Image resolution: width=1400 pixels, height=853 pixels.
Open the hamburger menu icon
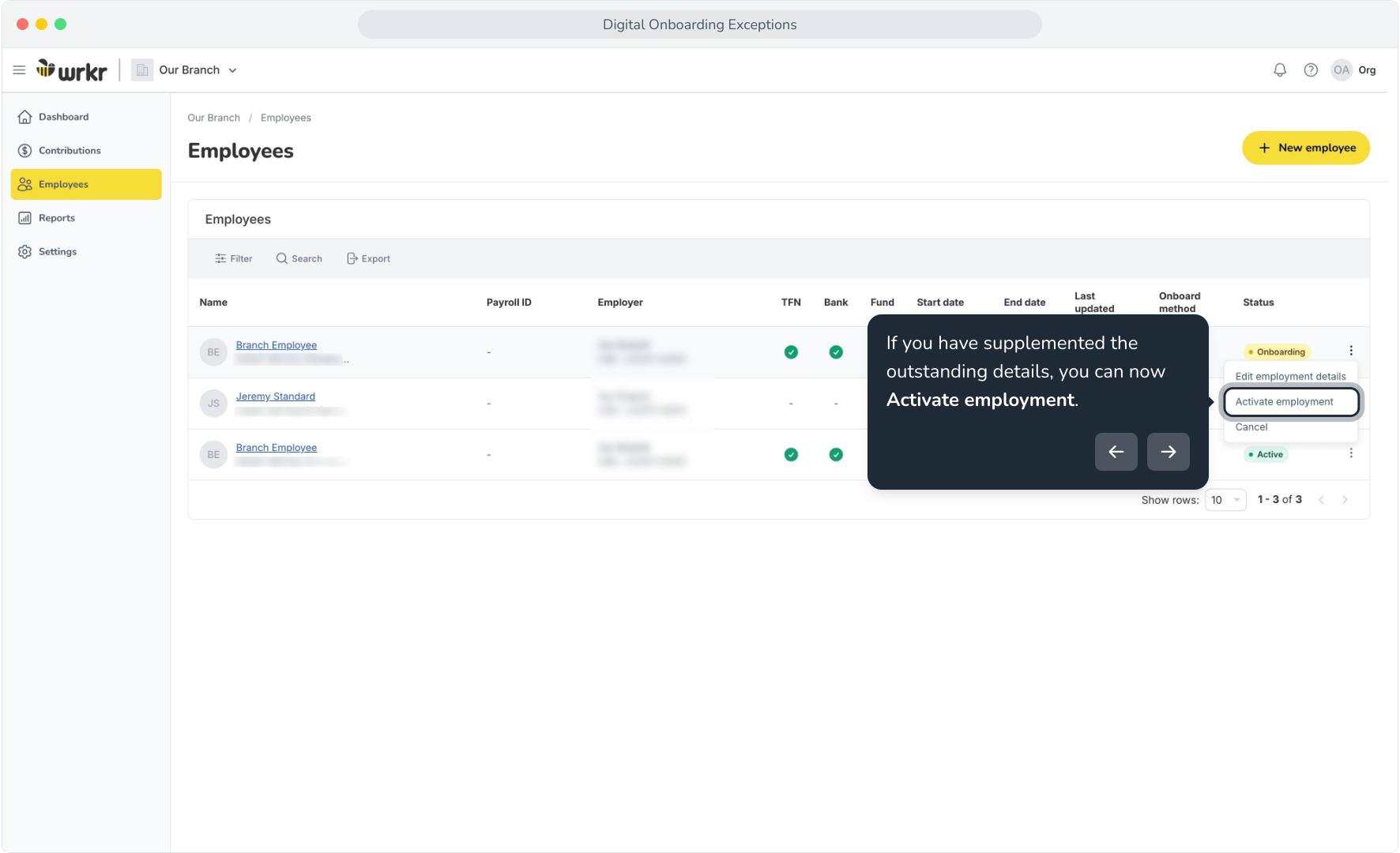click(x=19, y=70)
